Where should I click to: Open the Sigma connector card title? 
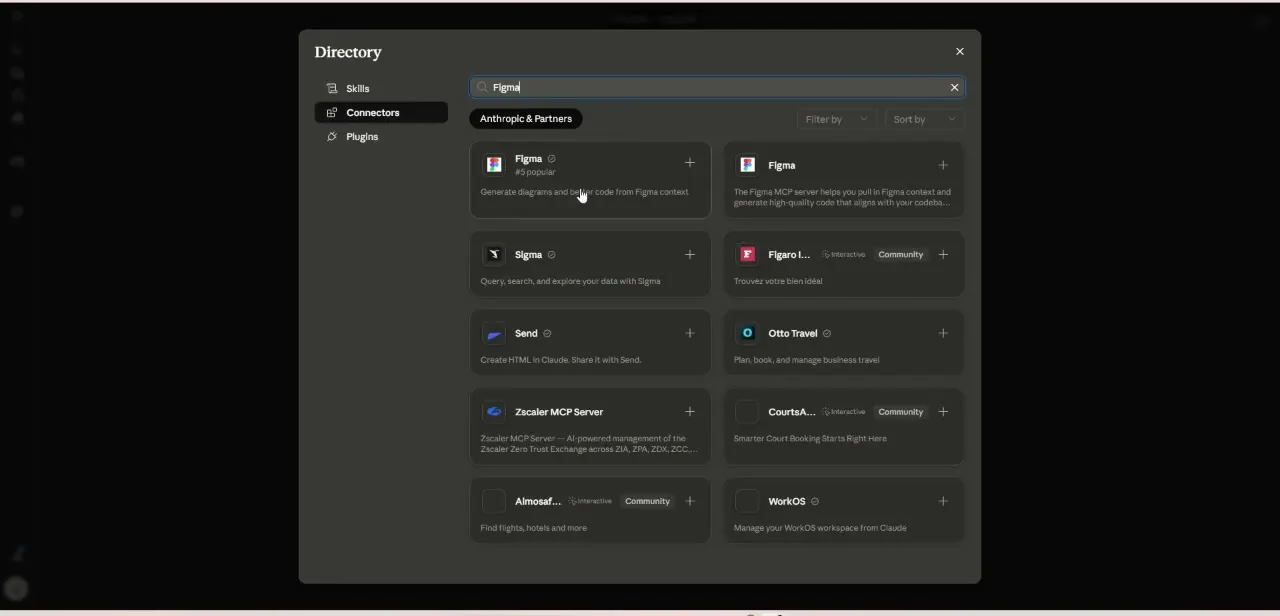(528, 254)
